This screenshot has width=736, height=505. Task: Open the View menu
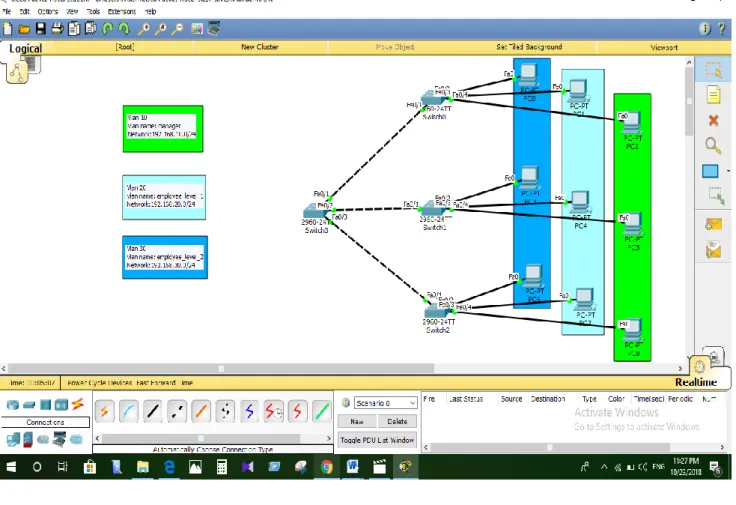pyautogui.click(x=72, y=11)
